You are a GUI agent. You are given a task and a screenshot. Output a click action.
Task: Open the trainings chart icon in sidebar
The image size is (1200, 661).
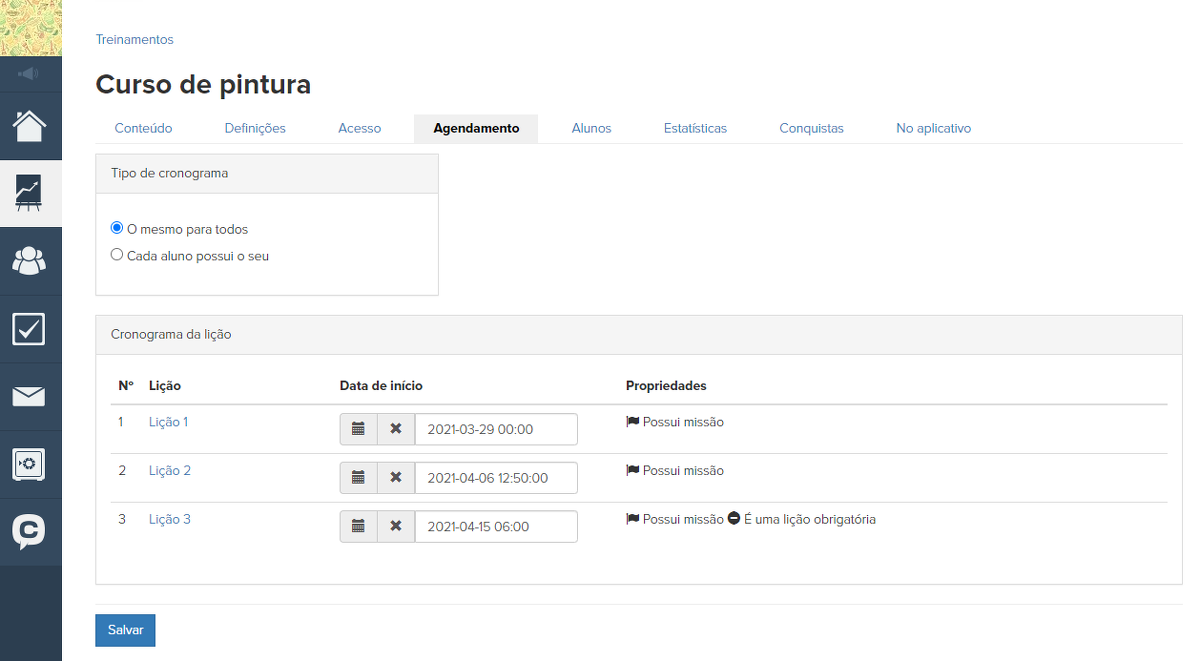[x=30, y=193]
